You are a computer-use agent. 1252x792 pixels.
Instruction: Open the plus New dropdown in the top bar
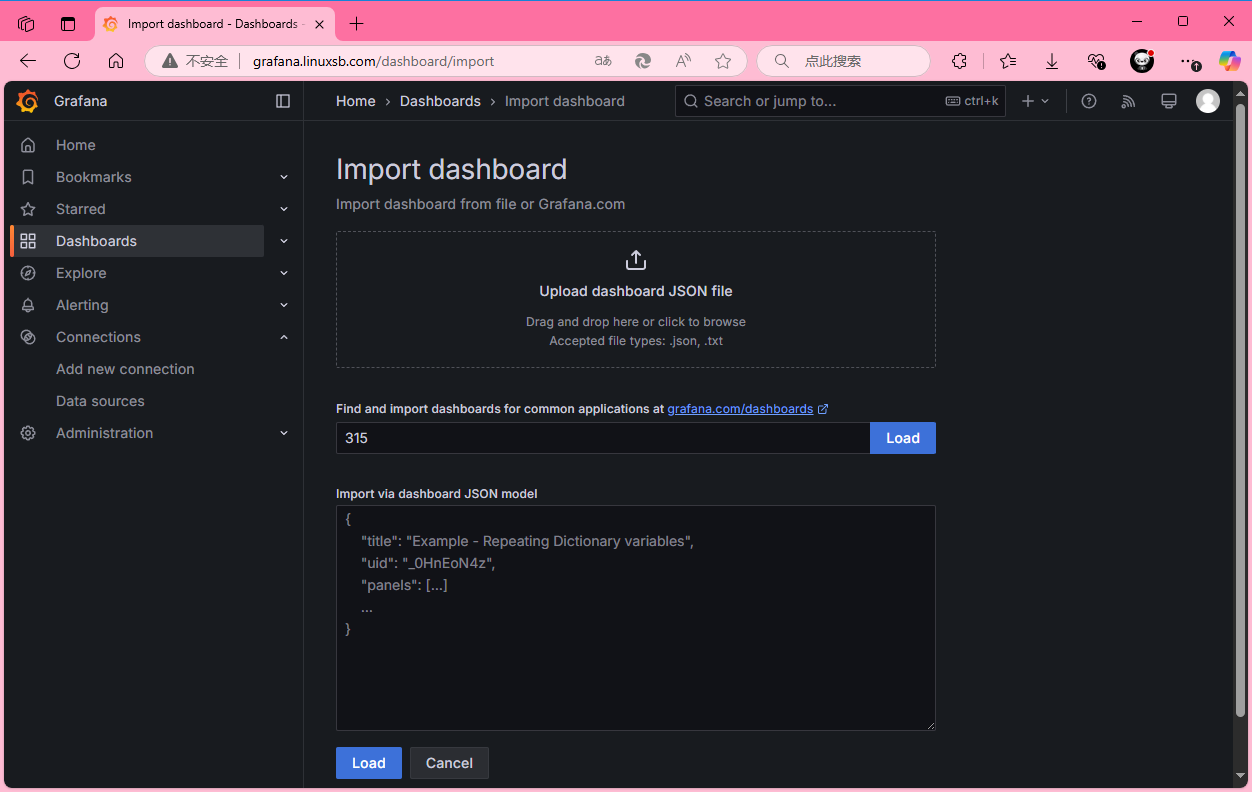1035,101
